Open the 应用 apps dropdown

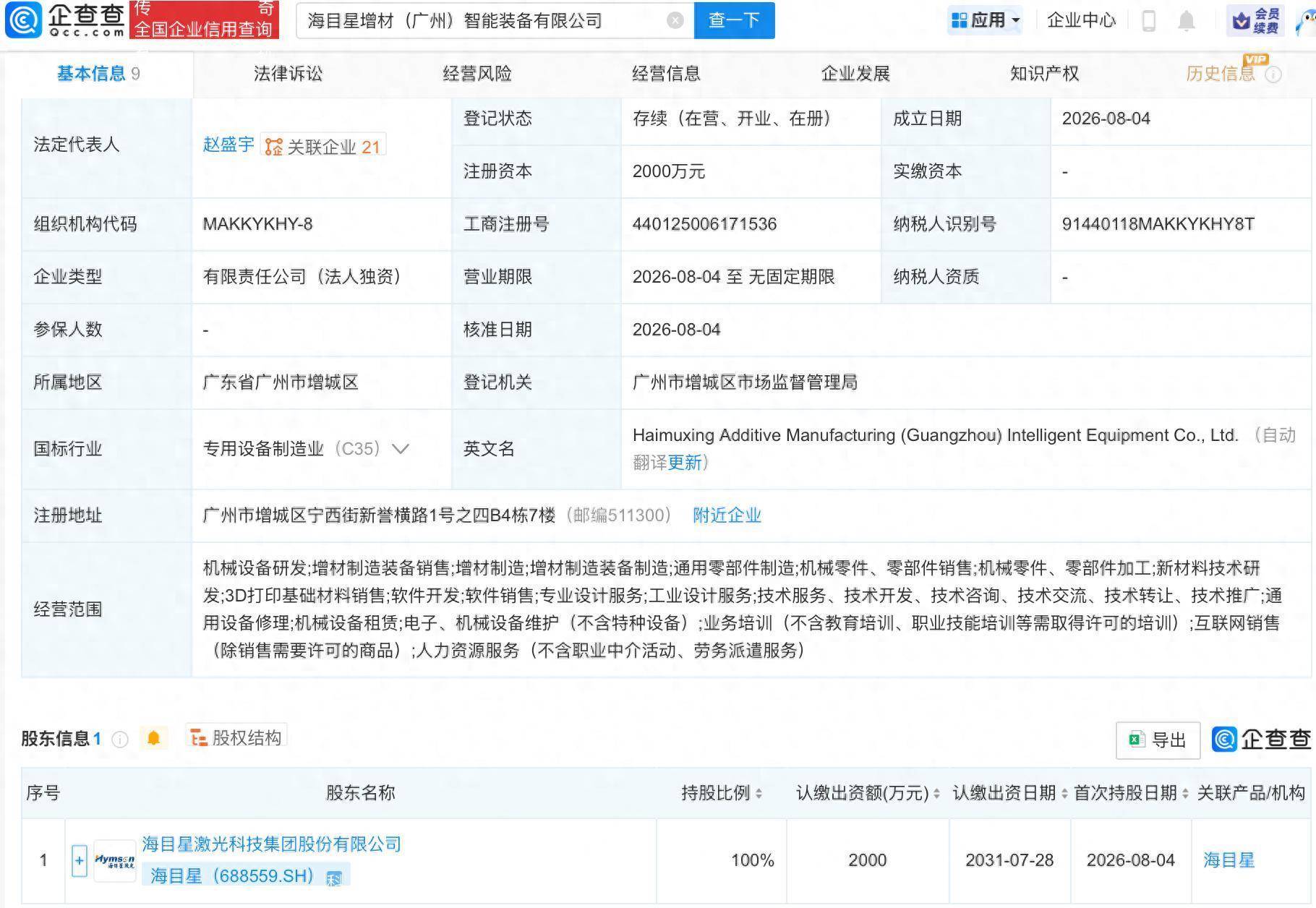click(x=986, y=20)
